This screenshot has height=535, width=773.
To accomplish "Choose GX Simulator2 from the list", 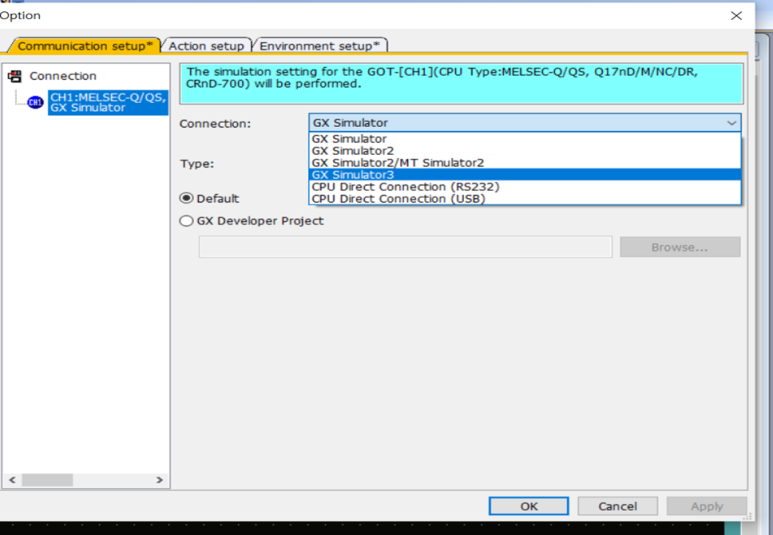I will click(x=525, y=151).
